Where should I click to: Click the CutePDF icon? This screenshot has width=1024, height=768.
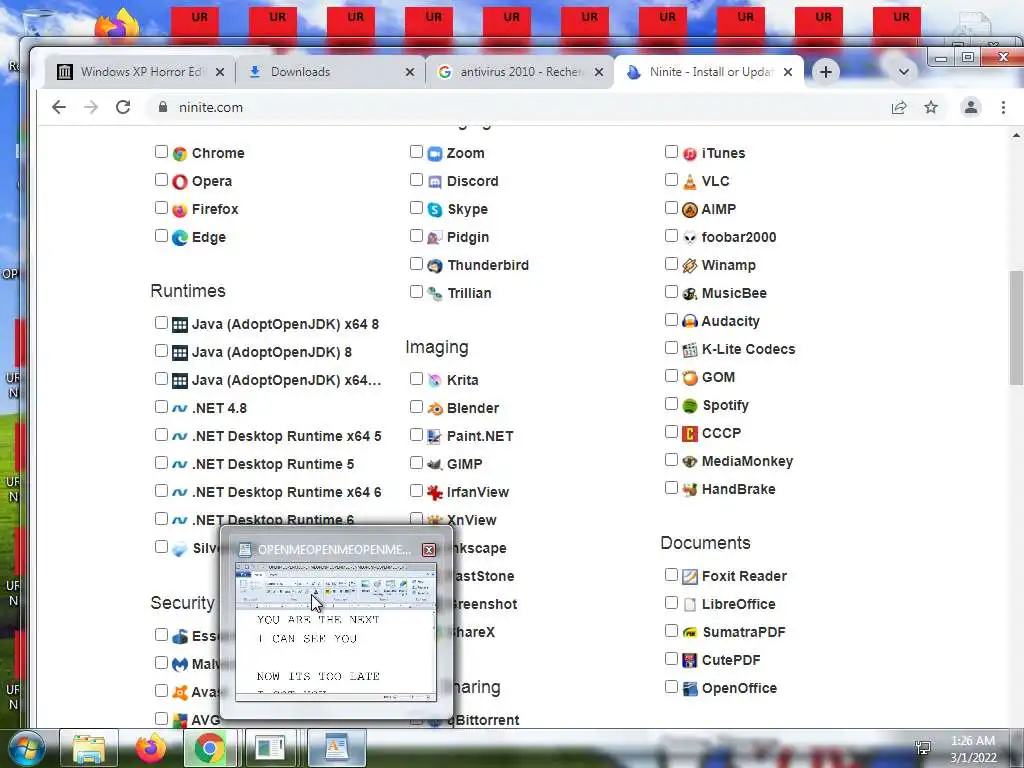tap(690, 660)
